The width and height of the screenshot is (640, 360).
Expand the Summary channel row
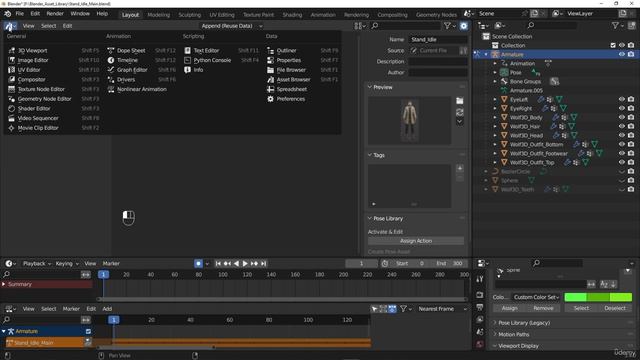4,284
